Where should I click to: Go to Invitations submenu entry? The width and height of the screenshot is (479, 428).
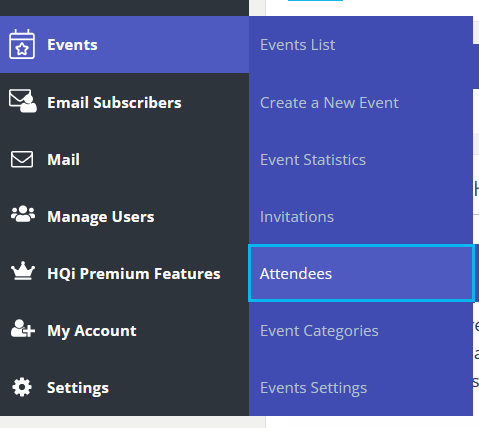[297, 217]
